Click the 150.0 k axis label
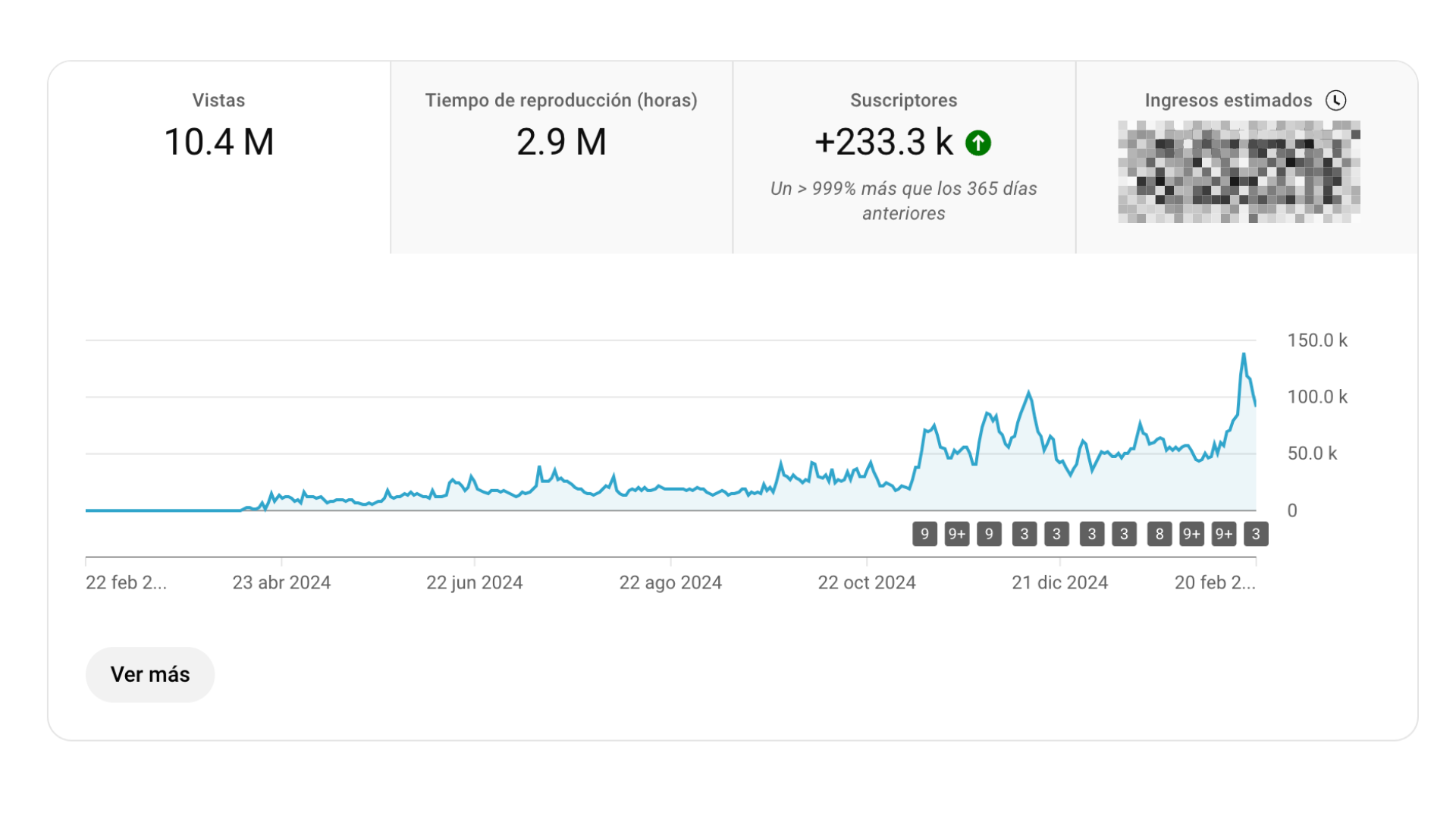1456x819 pixels. [x=1316, y=340]
